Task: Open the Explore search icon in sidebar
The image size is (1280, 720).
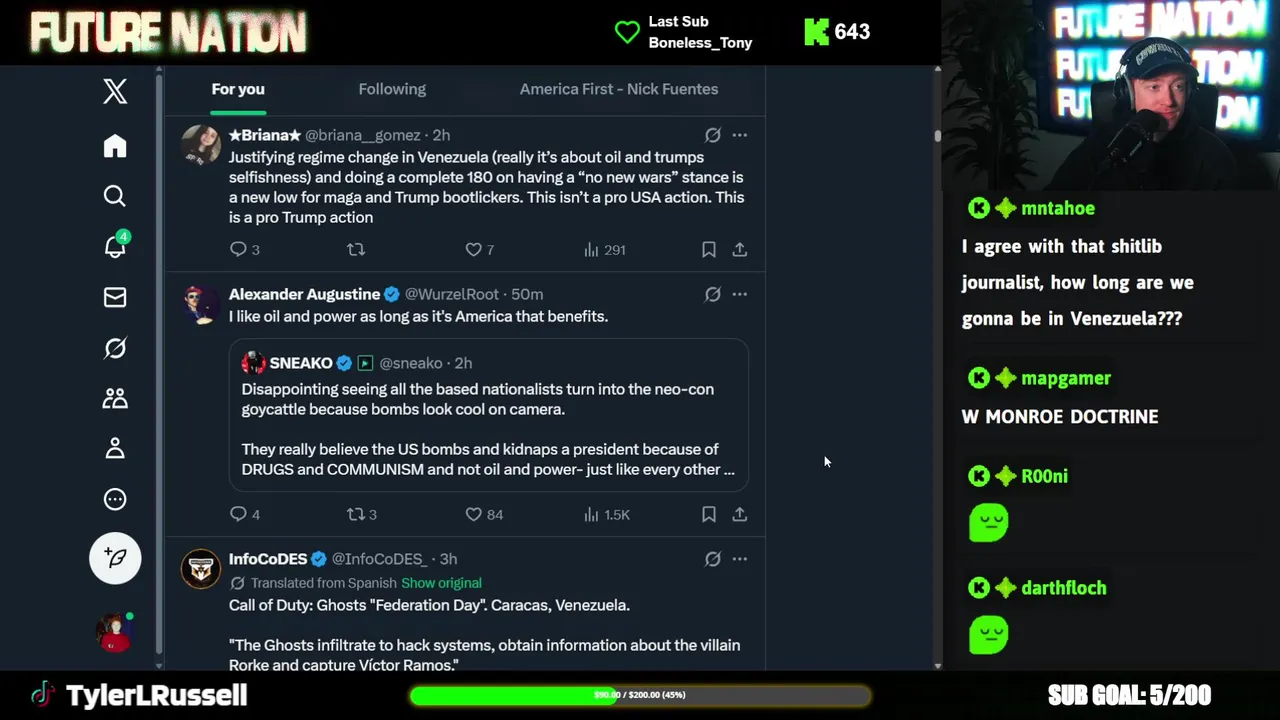Action: click(115, 196)
